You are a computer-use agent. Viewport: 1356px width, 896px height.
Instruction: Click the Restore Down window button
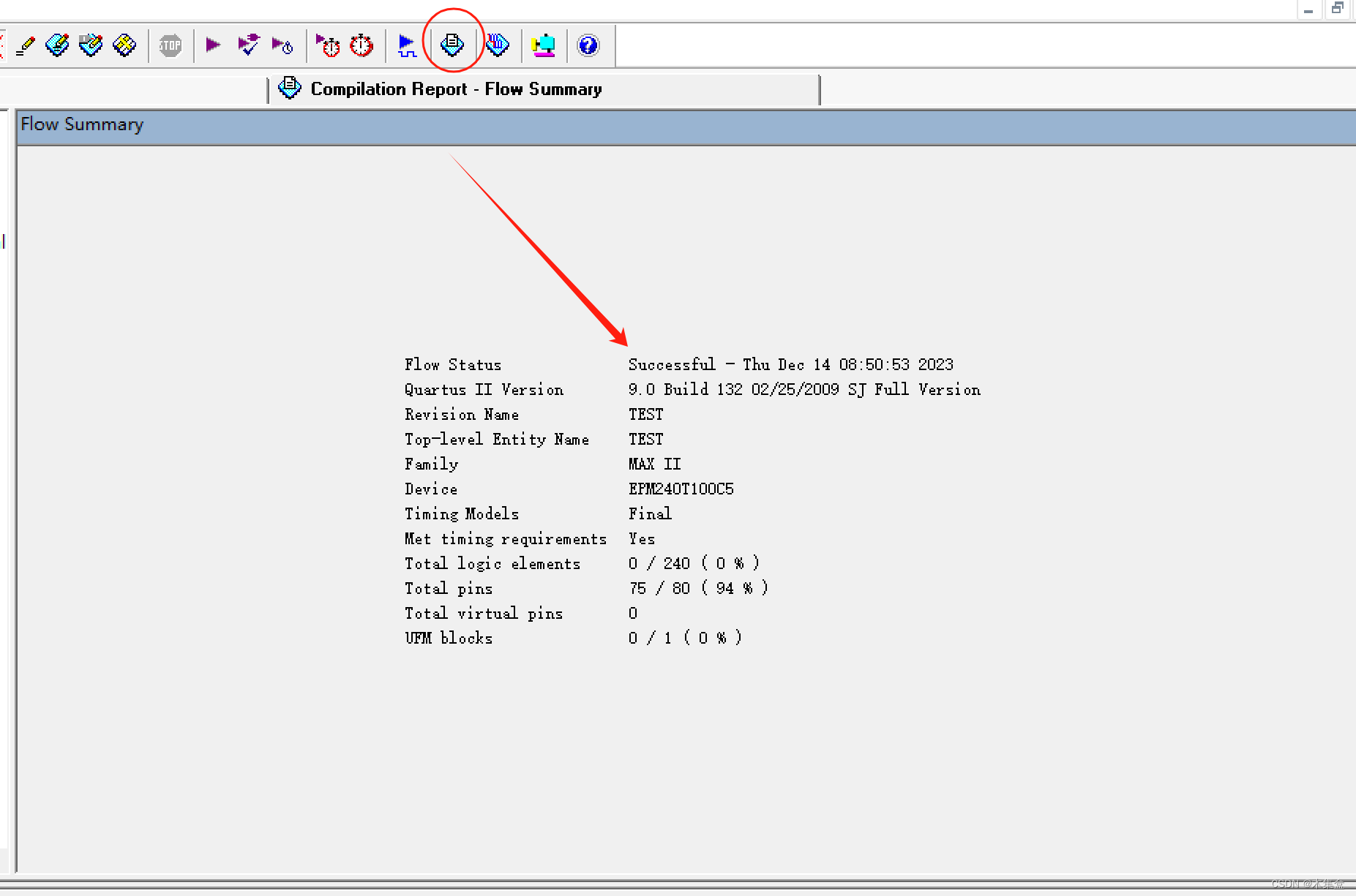click(1338, 9)
